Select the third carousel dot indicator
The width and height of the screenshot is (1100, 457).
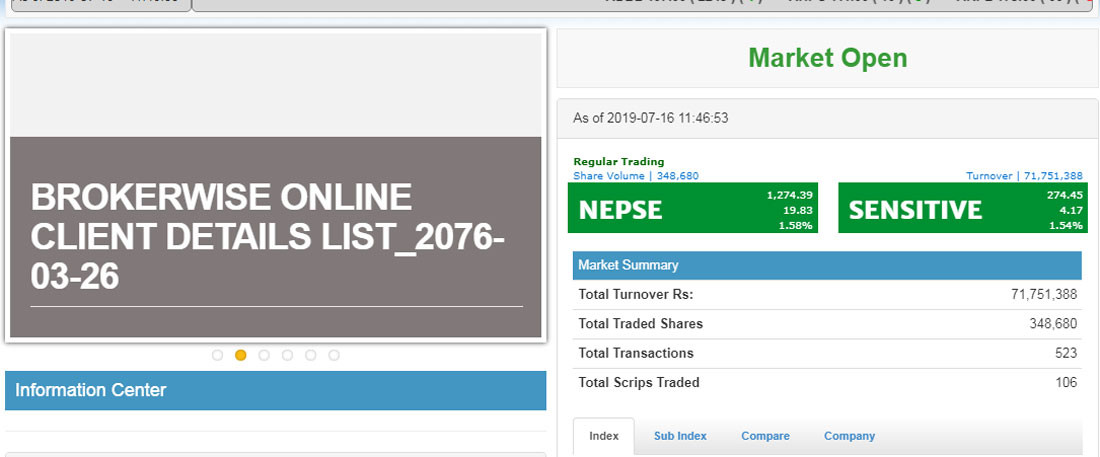click(x=264, y=355)
